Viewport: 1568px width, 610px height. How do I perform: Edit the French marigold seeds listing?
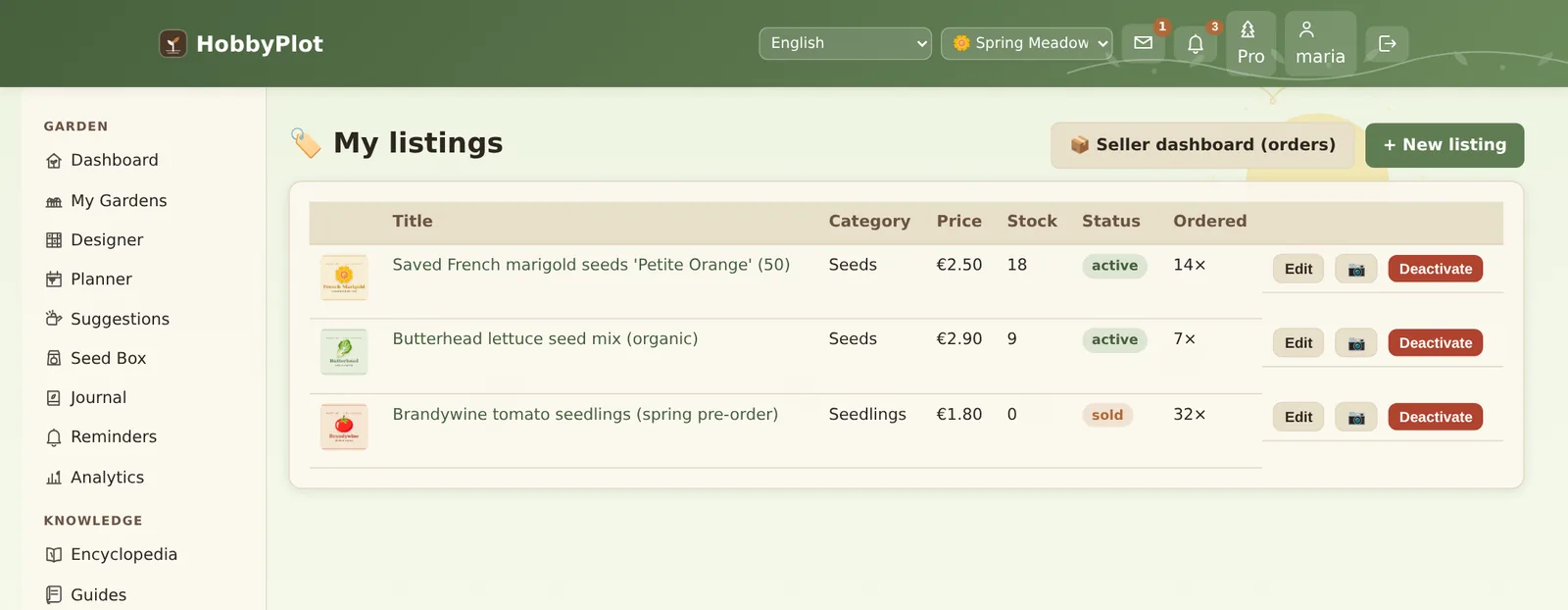coord(1298,269)
